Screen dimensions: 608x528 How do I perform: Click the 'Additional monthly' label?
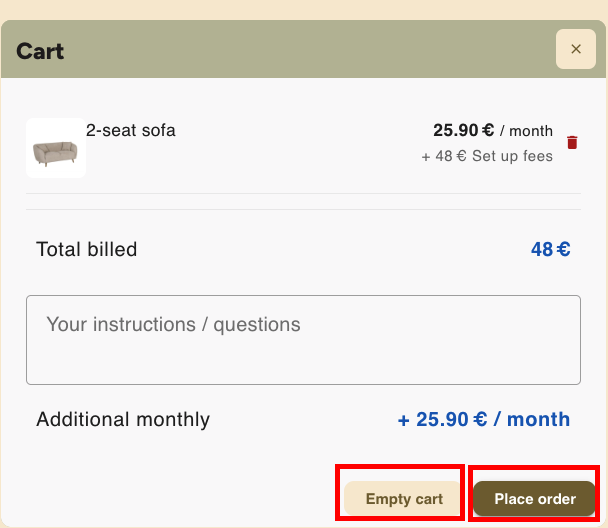(123, 419)
